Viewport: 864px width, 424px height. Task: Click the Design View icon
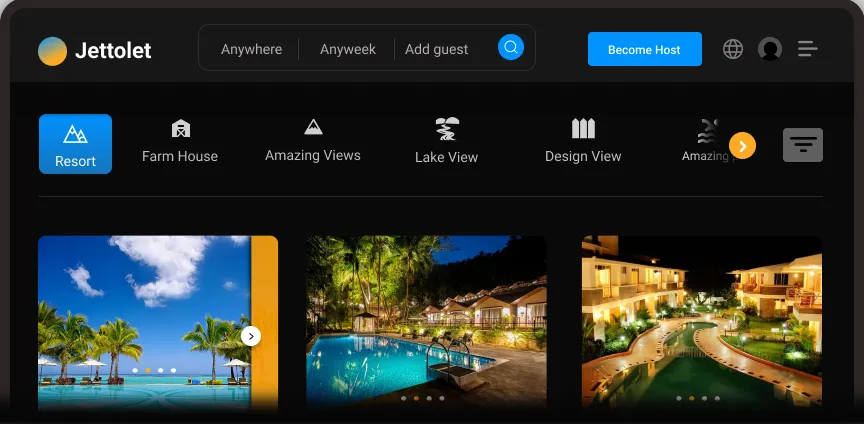coord(583,128)
